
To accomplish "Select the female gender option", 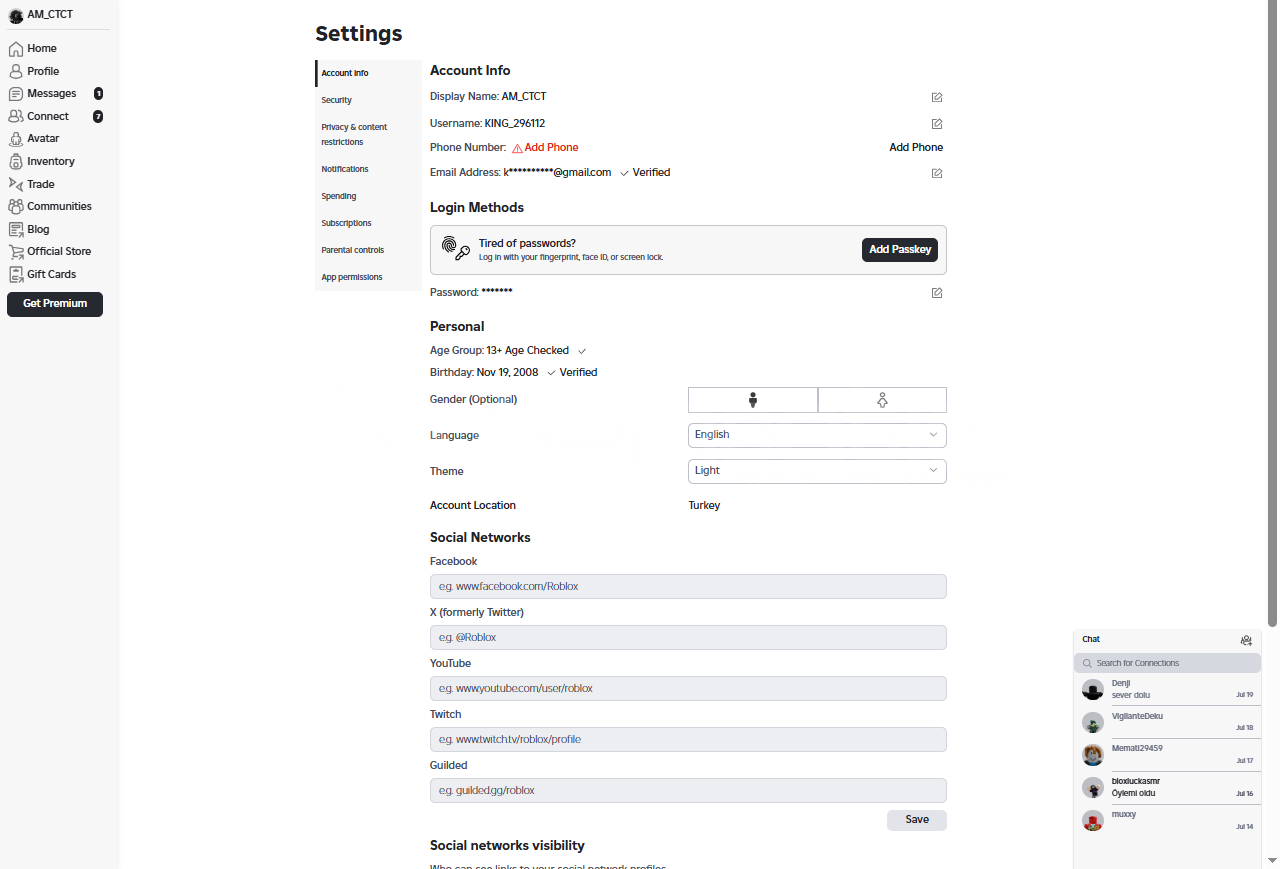I will [882, 400].
